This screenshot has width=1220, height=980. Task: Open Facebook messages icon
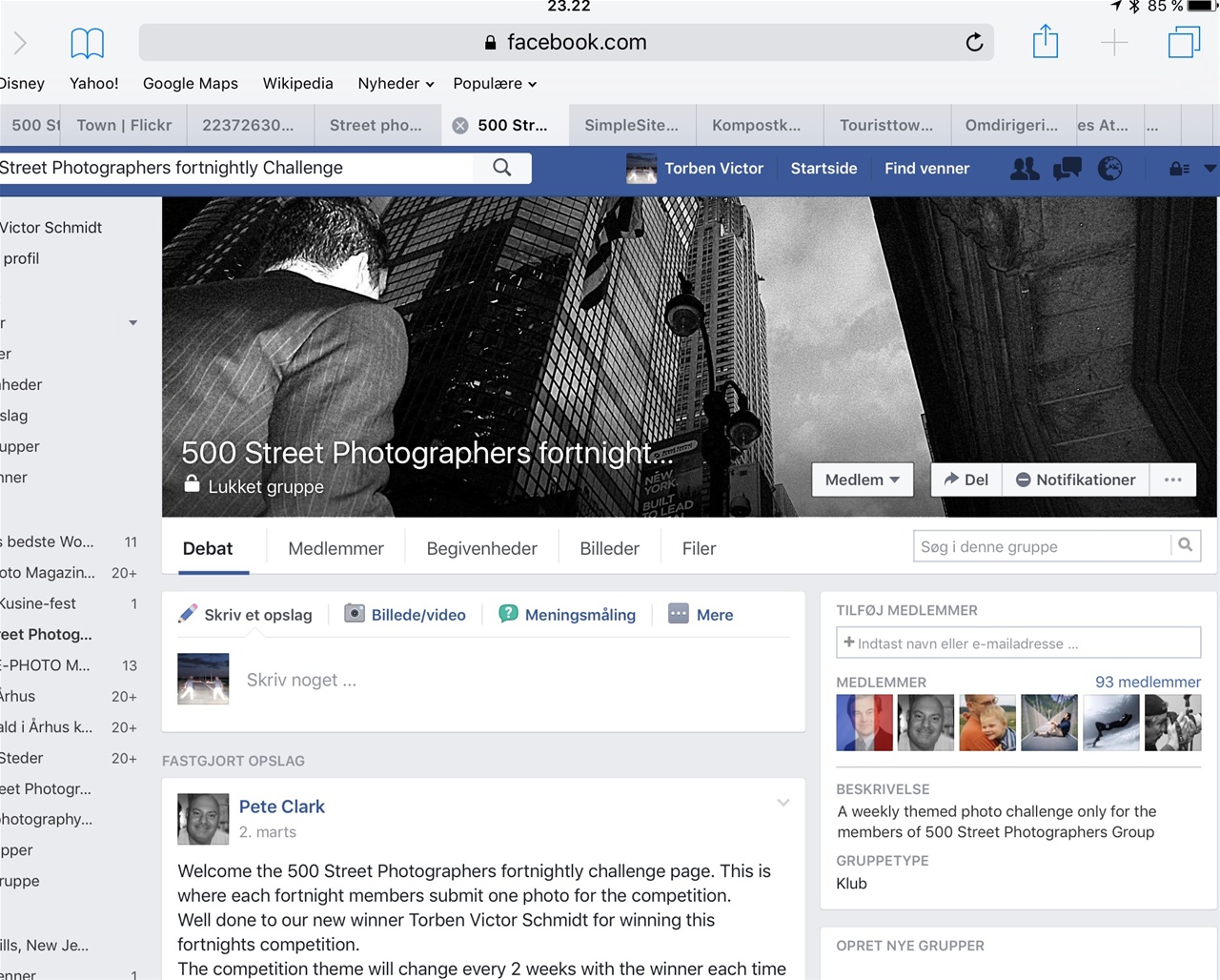1067,169
